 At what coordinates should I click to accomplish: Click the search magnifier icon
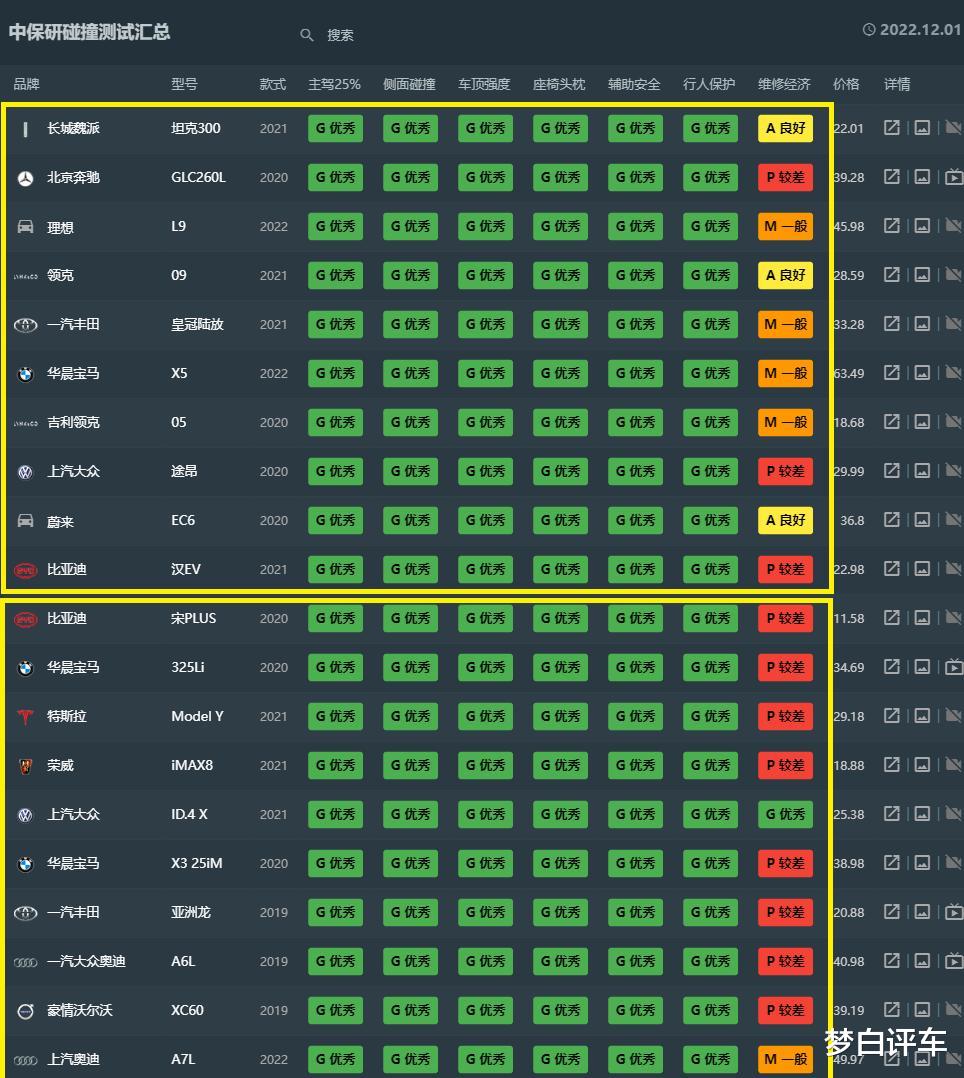307,34
